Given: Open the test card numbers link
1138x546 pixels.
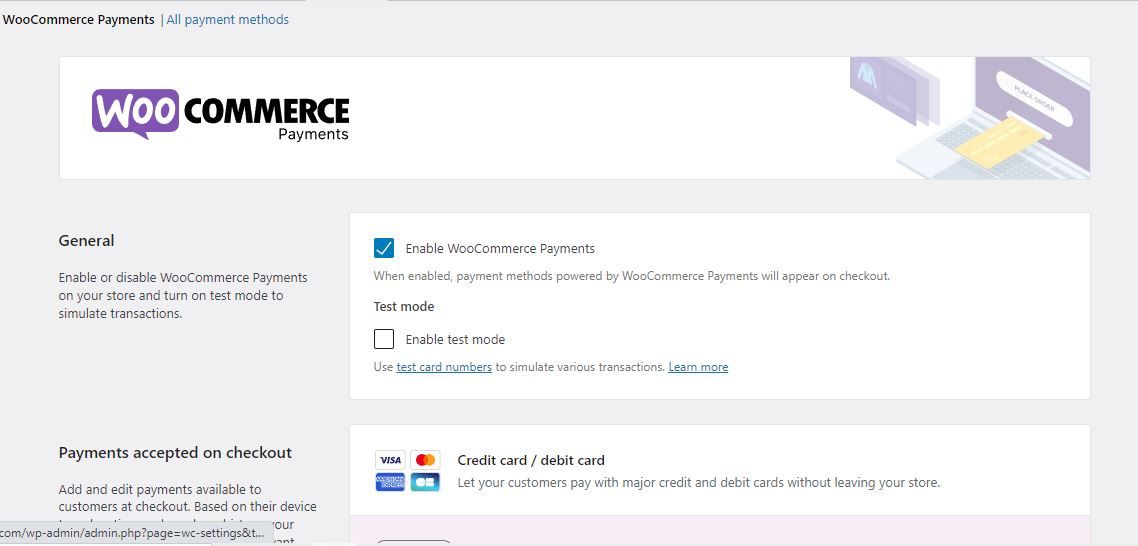Looking at the screenshot, I should 444,367.
